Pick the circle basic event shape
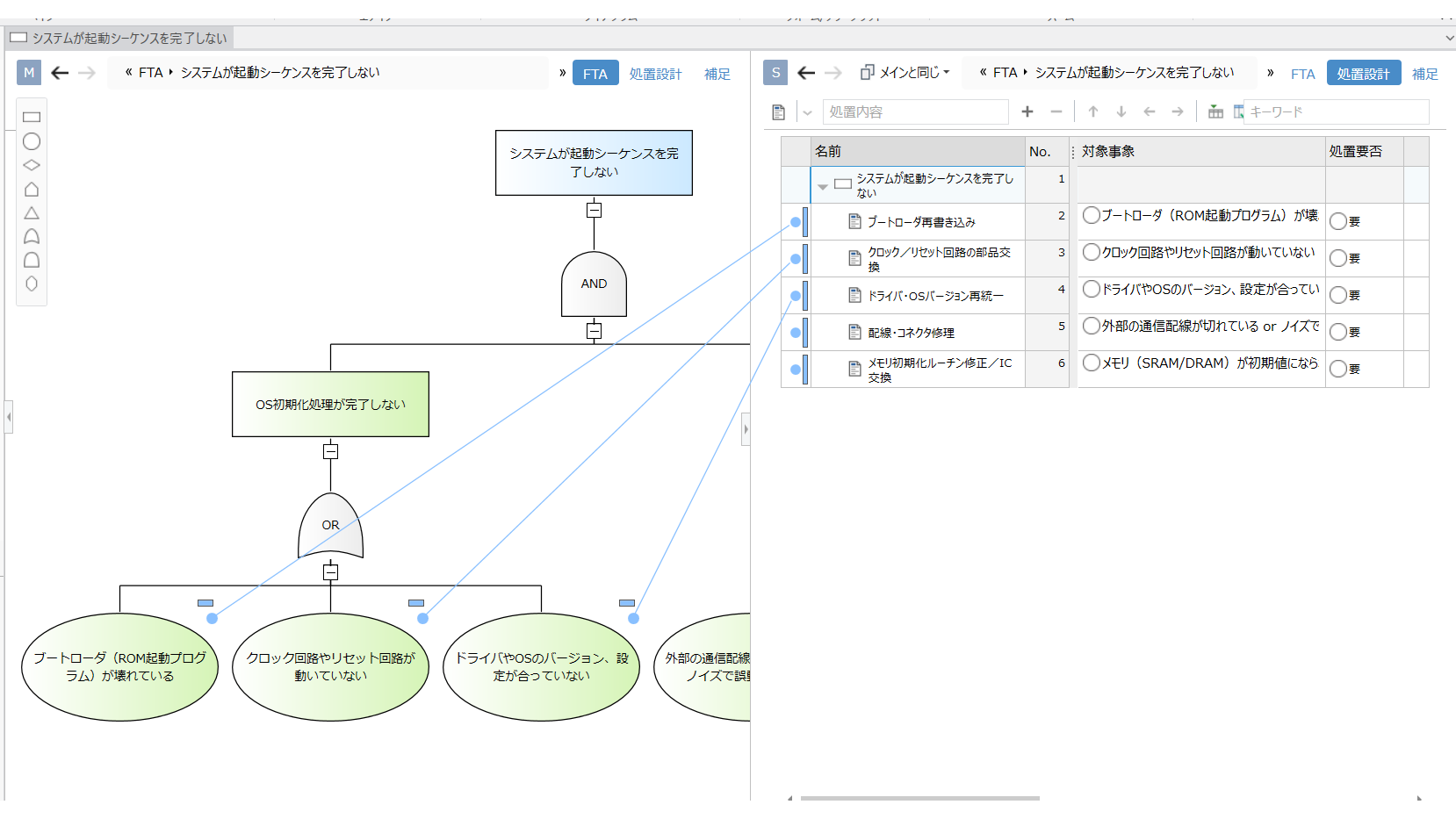 pos(32,141)
